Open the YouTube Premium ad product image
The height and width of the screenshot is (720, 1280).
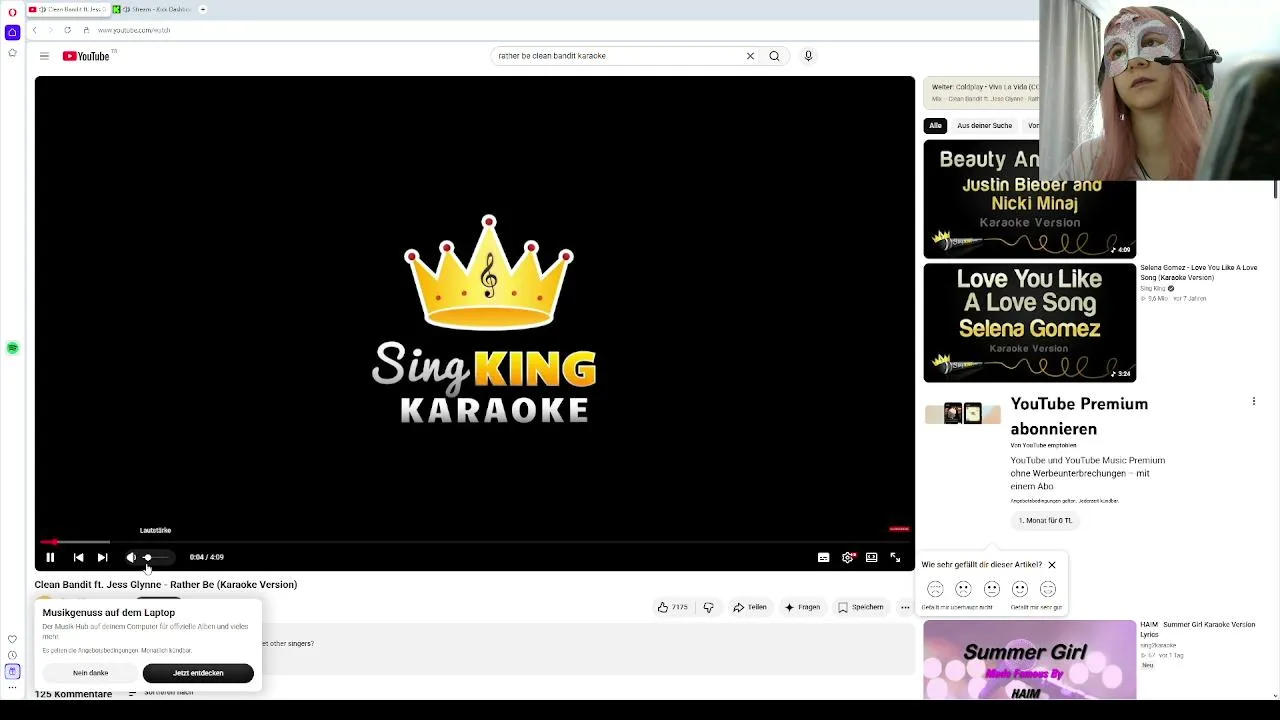(x=962, y=413)
